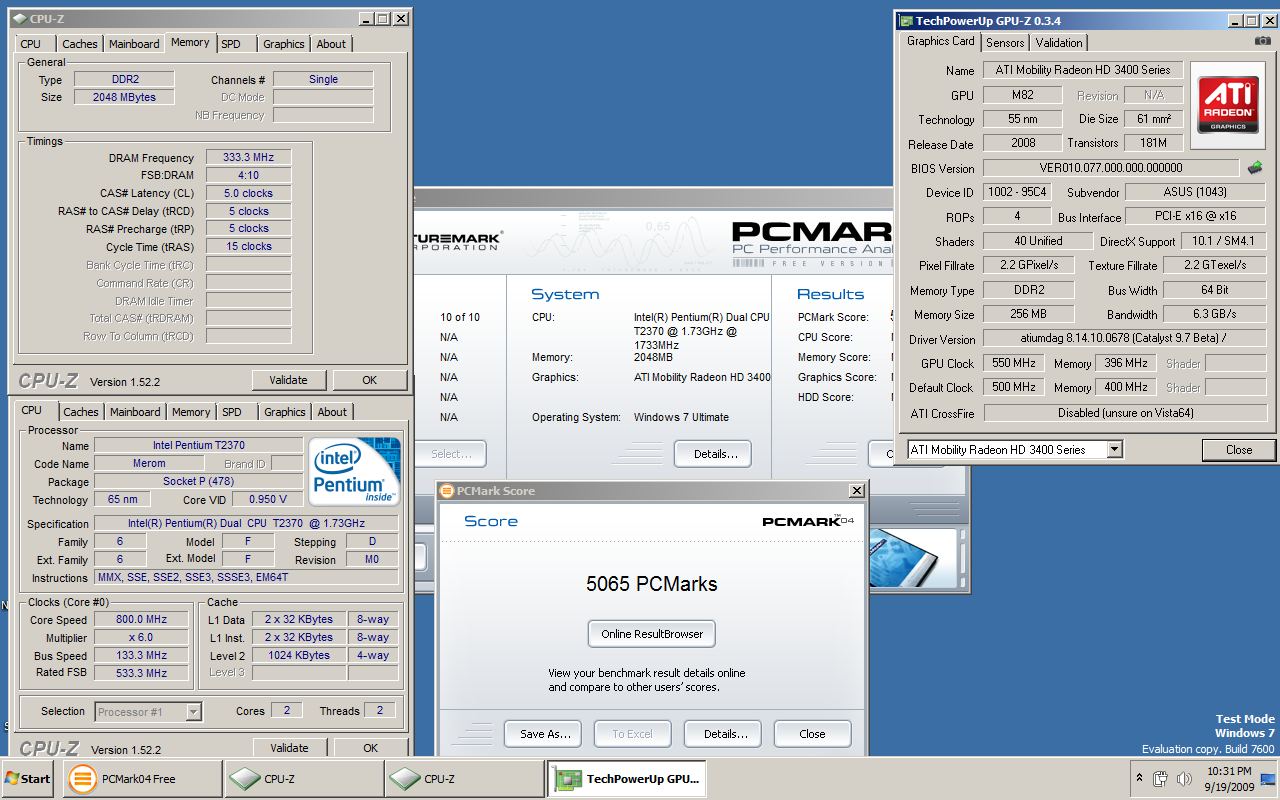Click the Online ResultBrowser button
Image resolution: width=1280 pixels, height=800 pixels.
point(652,634)
